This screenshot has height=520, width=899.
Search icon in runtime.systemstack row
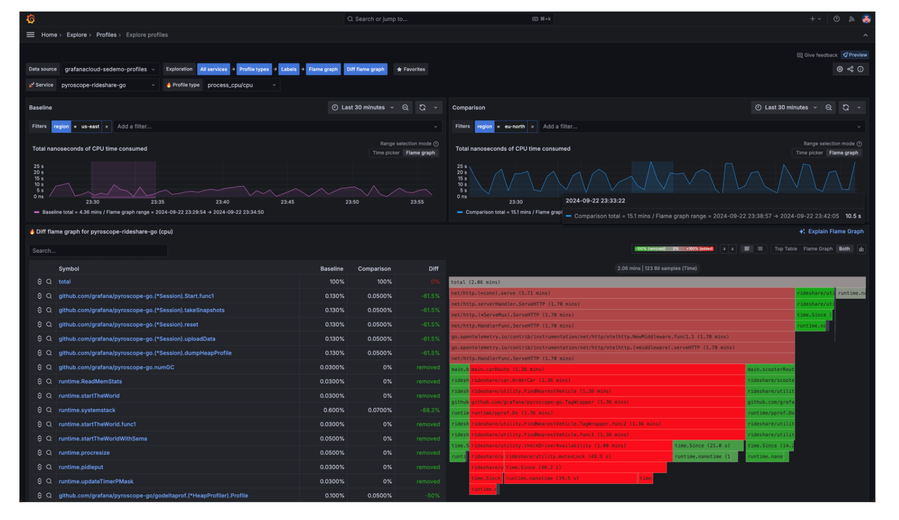(49, 410)
